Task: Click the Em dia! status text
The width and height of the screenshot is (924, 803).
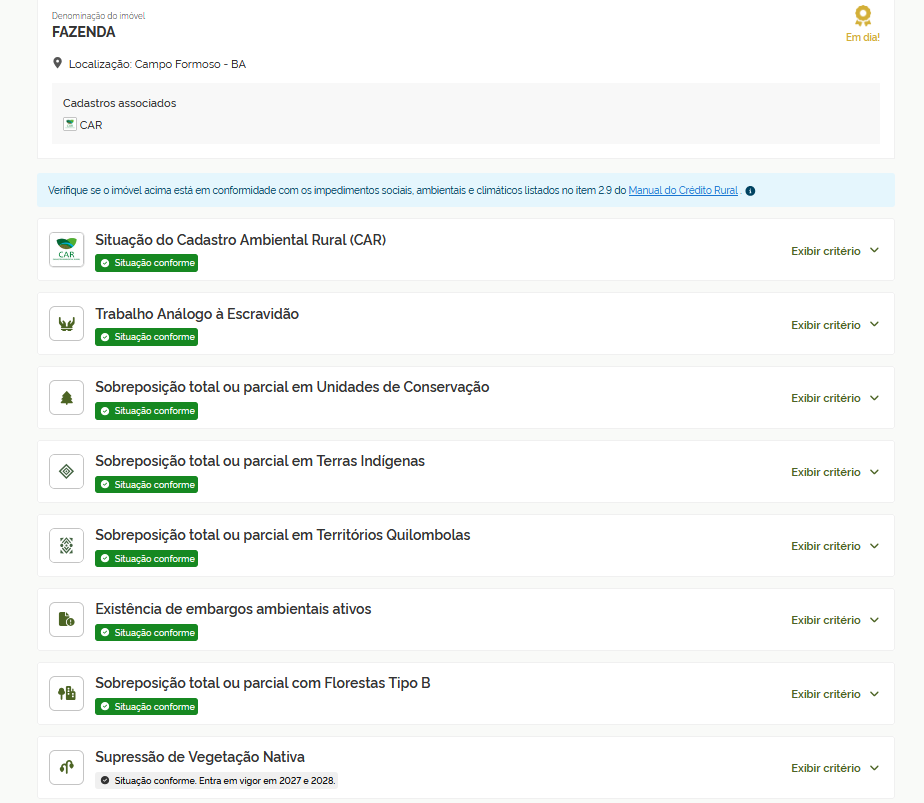Action: [863, 37]
